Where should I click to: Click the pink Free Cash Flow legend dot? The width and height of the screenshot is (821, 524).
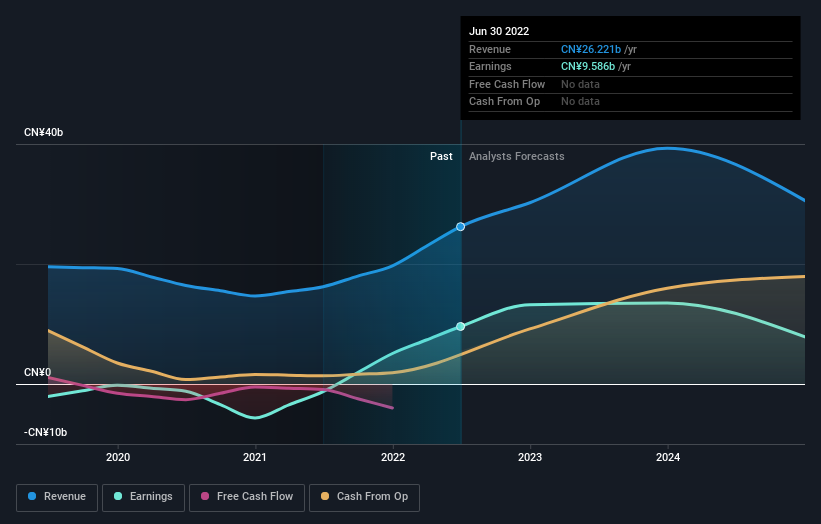click(x=205, y=496)
